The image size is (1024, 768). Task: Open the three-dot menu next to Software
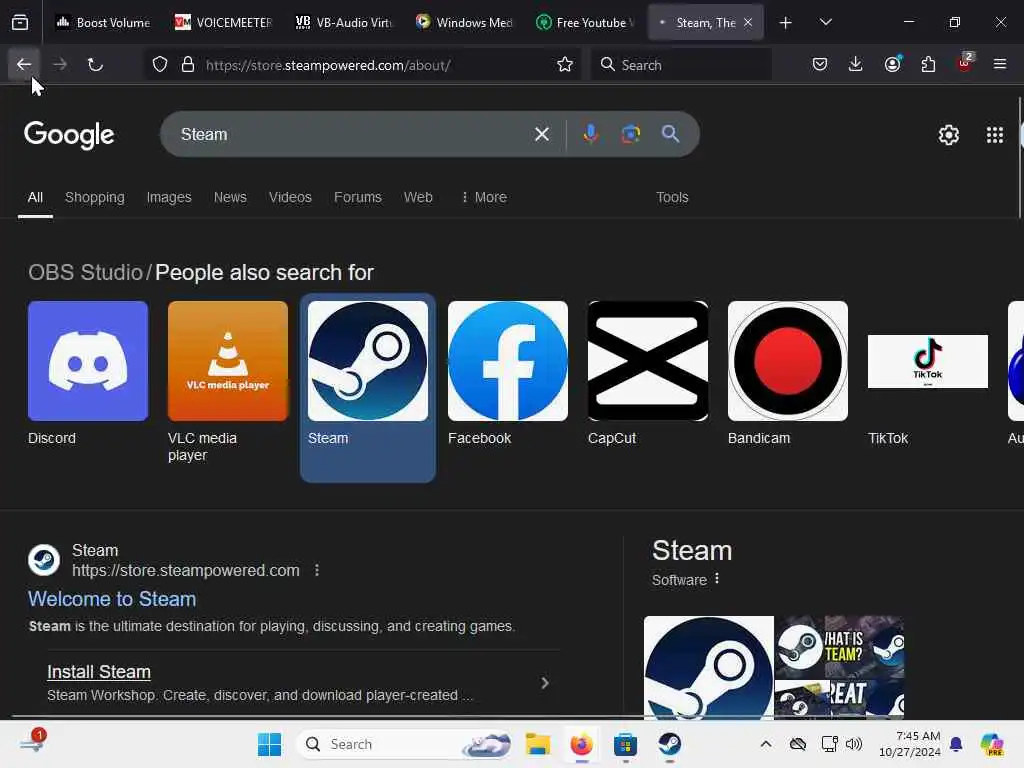point(717,579)
